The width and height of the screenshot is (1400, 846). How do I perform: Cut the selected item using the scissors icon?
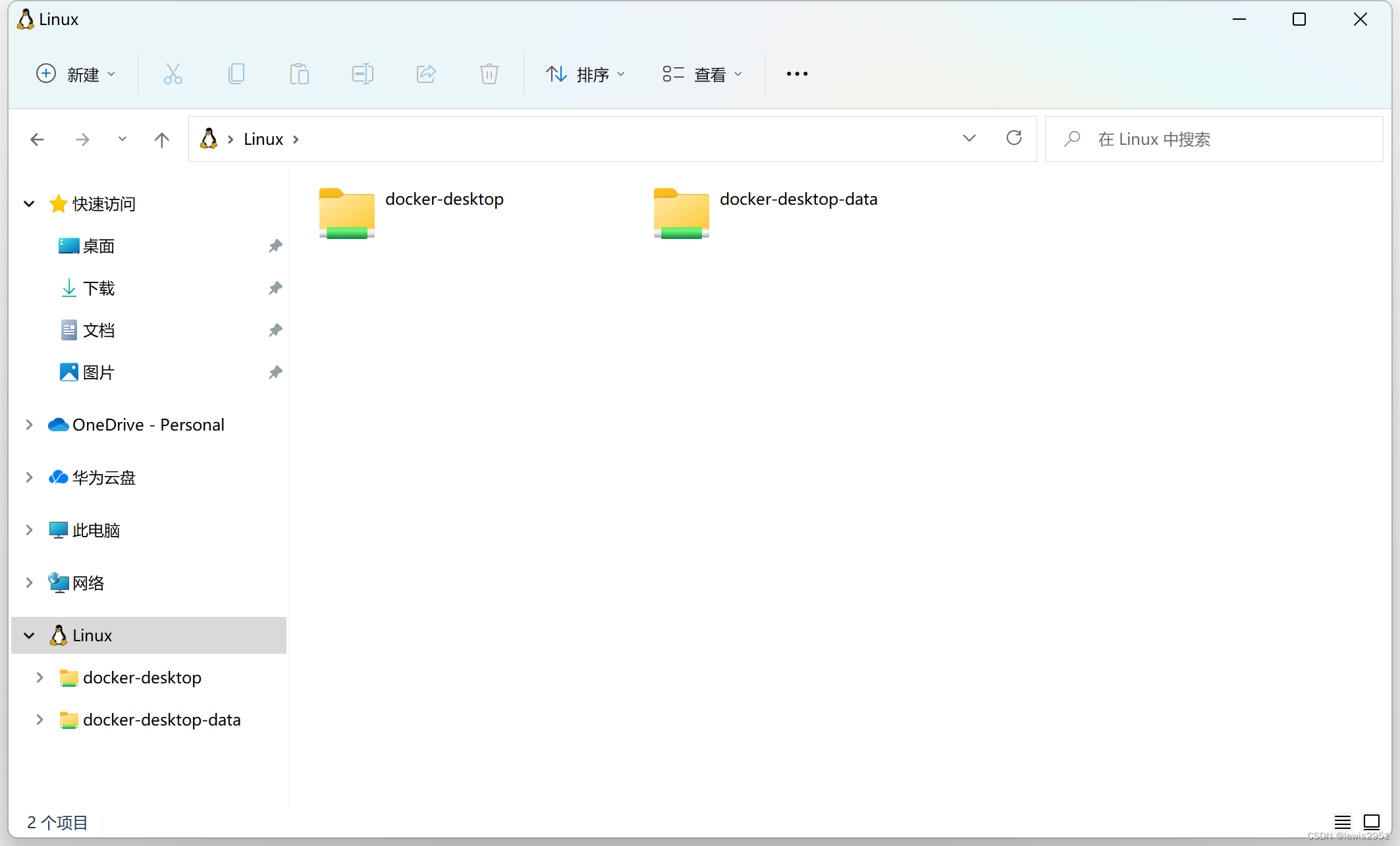(x=173, y=74)
